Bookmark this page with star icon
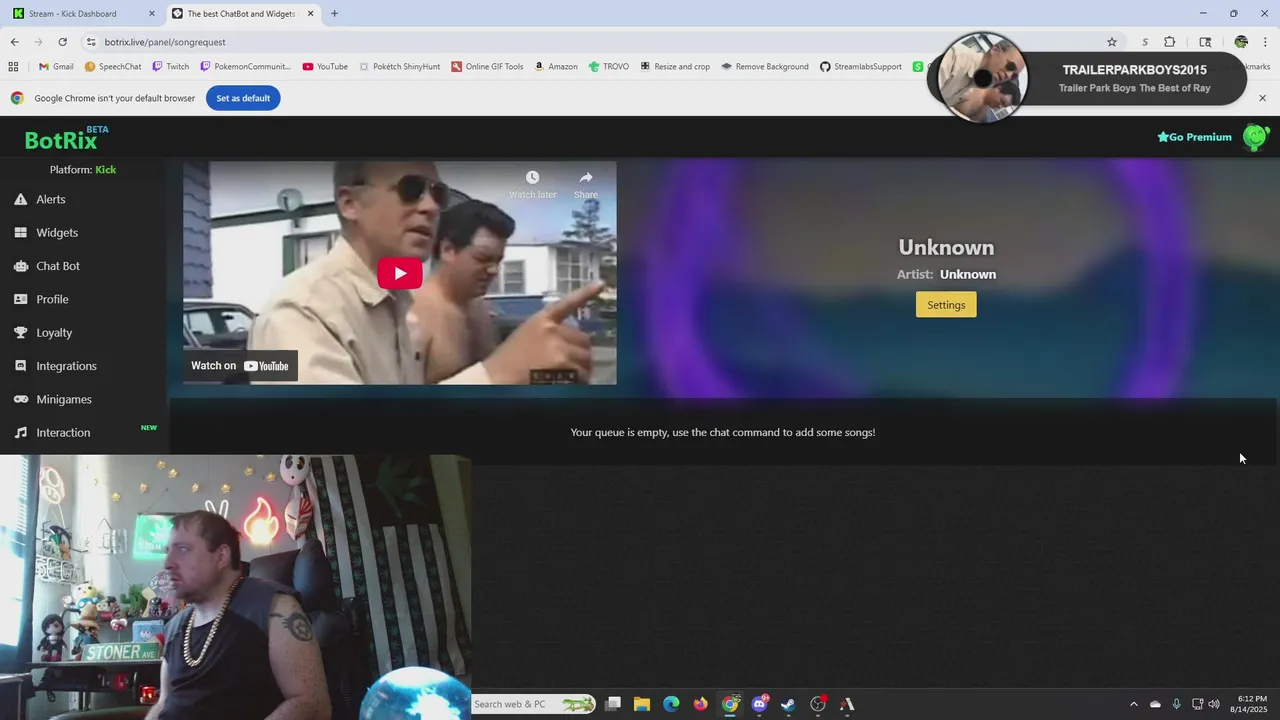 [x=1111, y=42]
